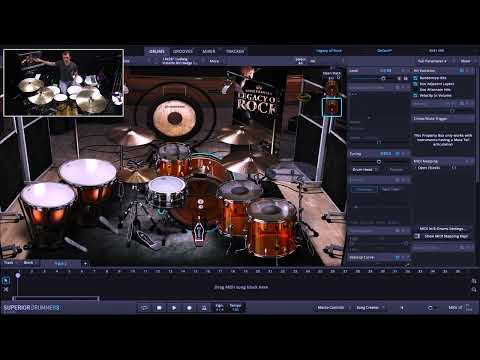The width and height of the screenshot is (480, 360).
Task: Select the scissors cut tool in timeline
Action: 6,289
